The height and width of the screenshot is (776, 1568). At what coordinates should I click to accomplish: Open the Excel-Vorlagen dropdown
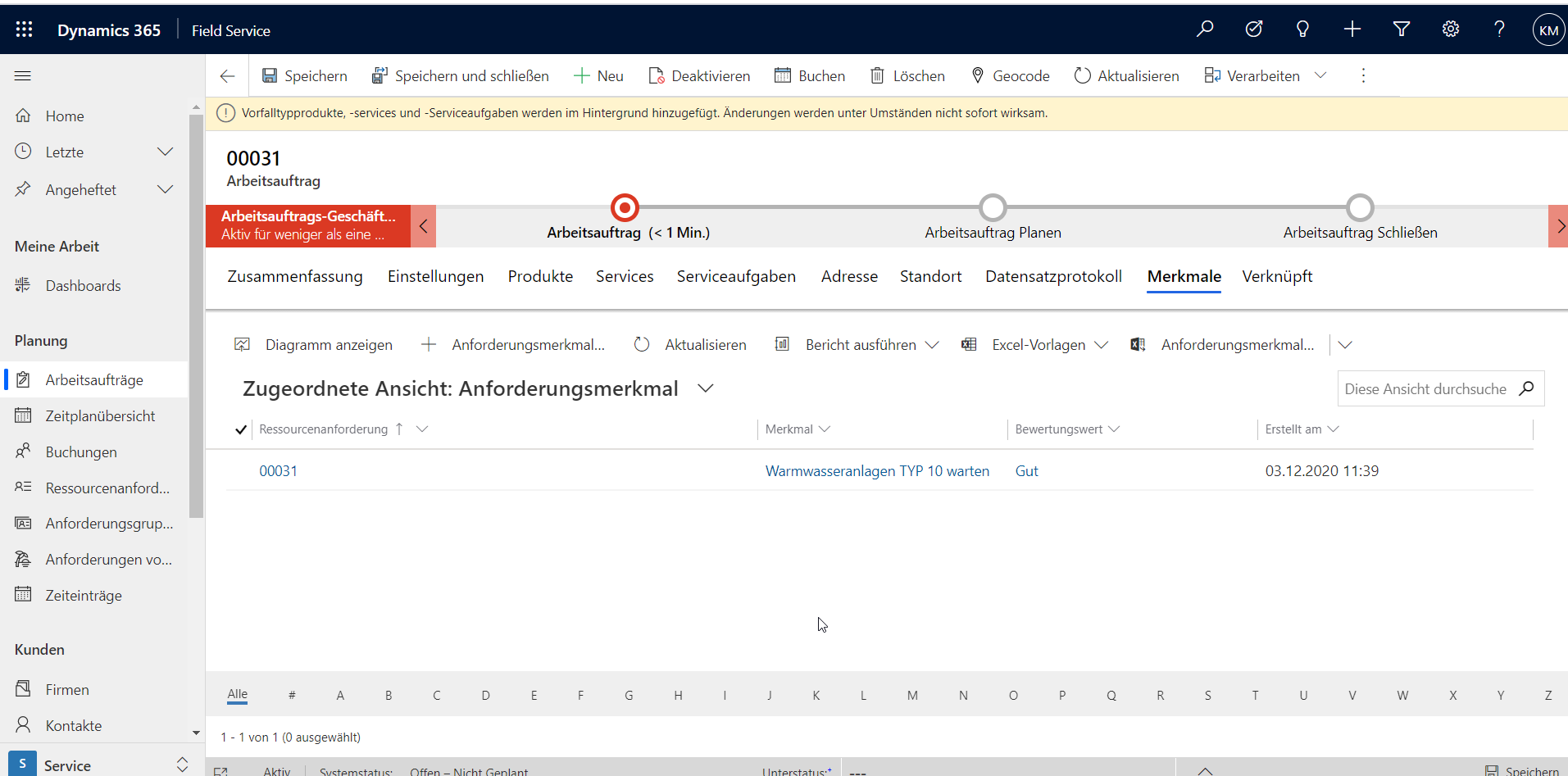point(1101,345)
